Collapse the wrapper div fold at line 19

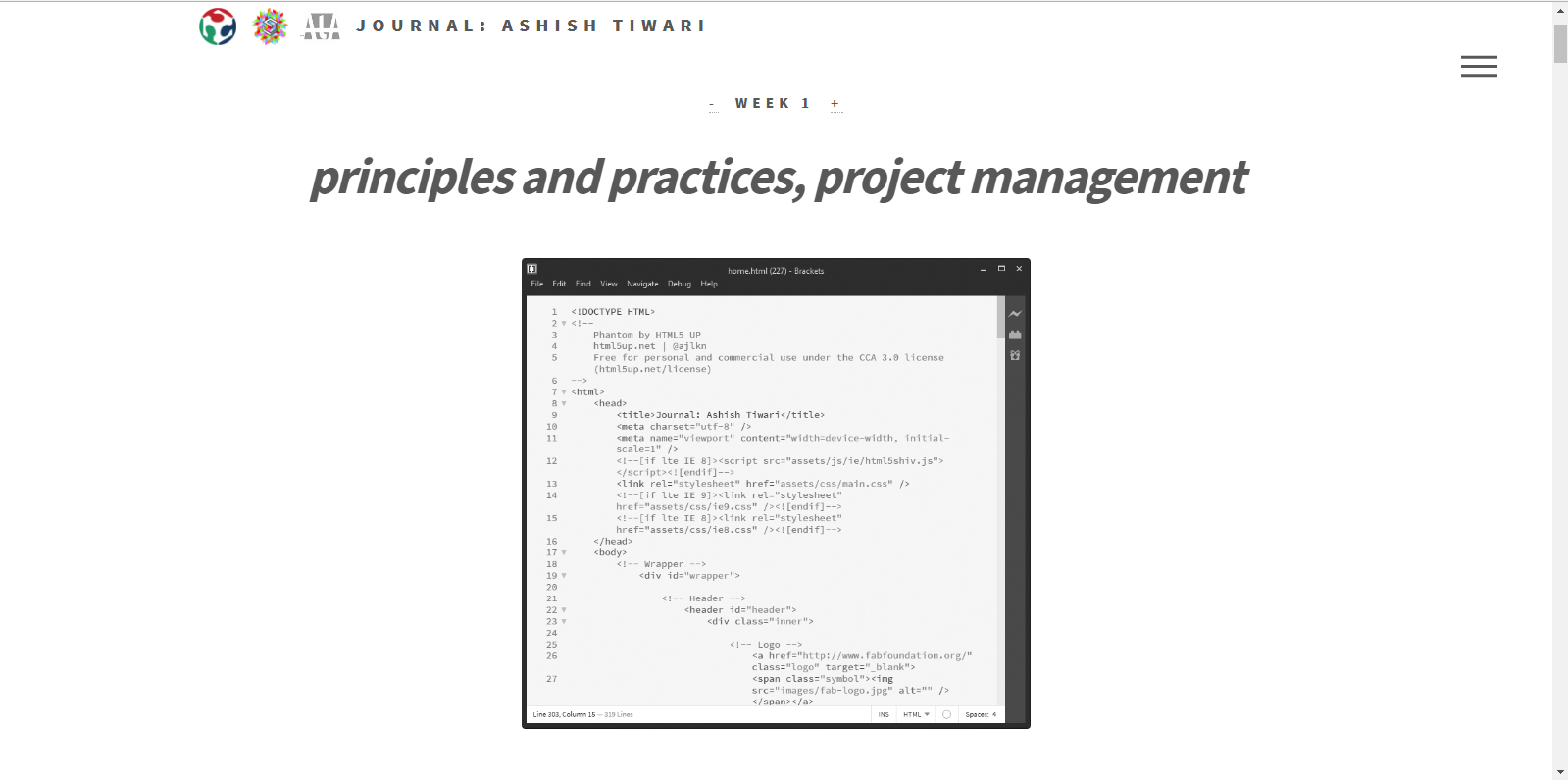point(564,576)
